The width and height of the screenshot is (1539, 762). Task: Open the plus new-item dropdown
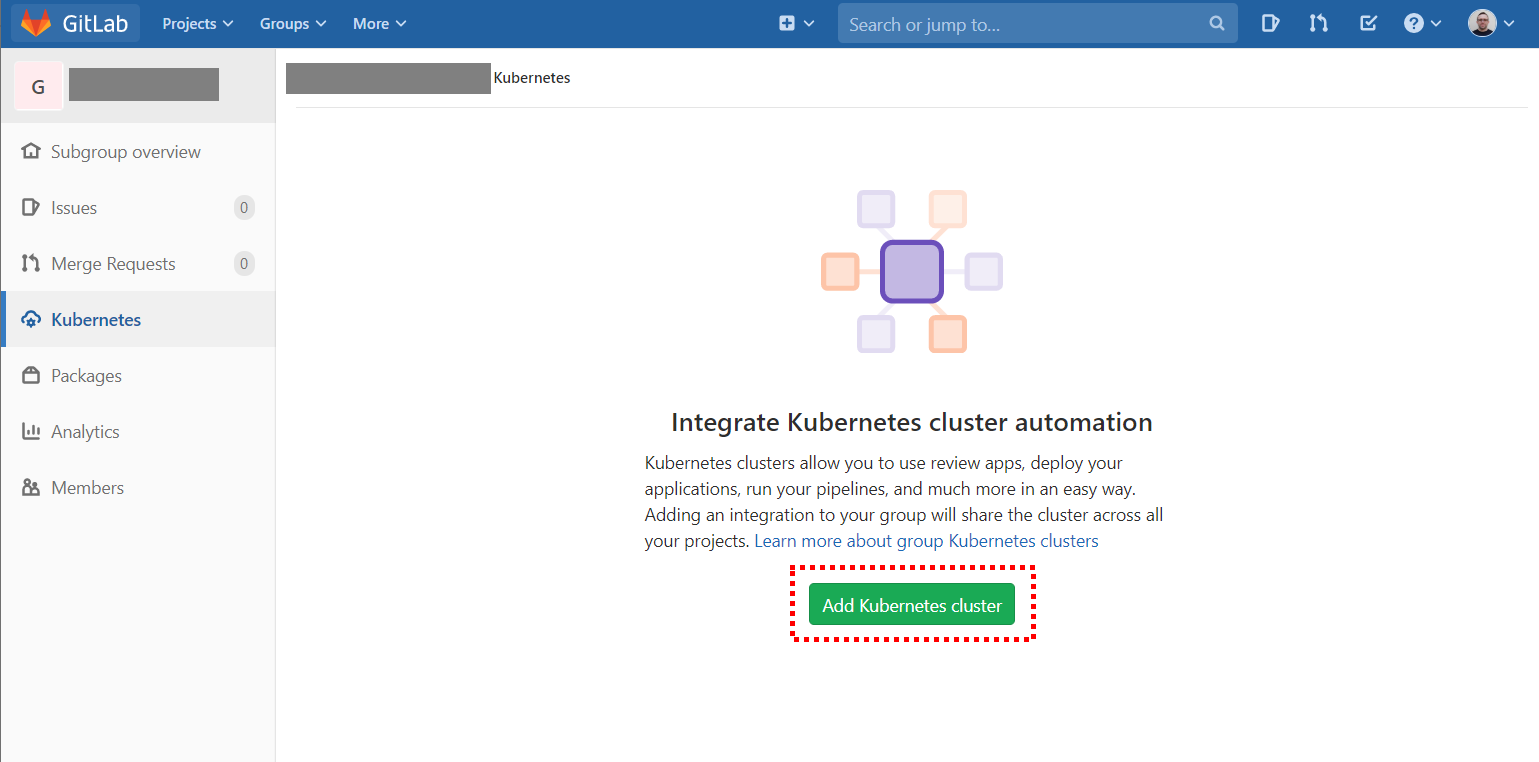pos(797,24)
